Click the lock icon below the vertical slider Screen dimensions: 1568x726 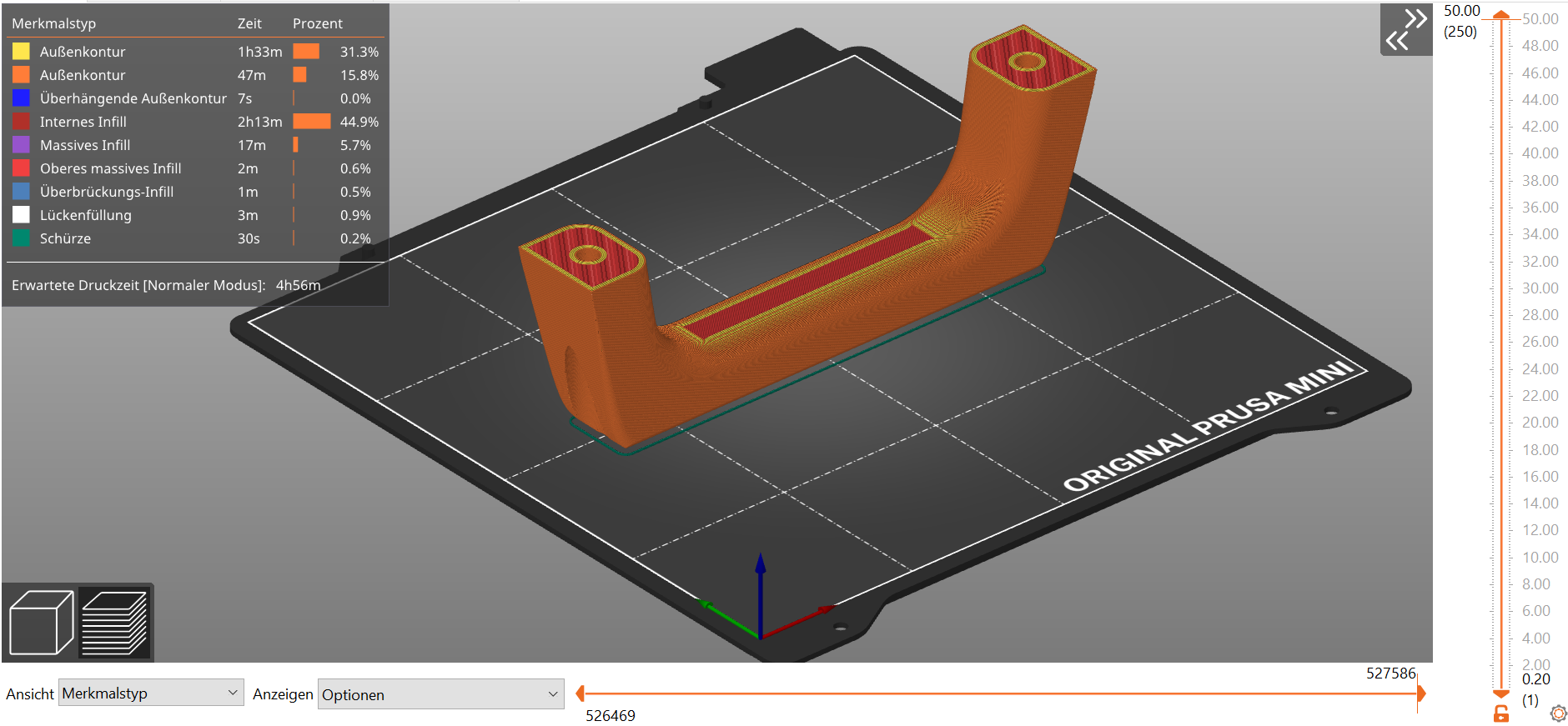[x=1500, y=713]
